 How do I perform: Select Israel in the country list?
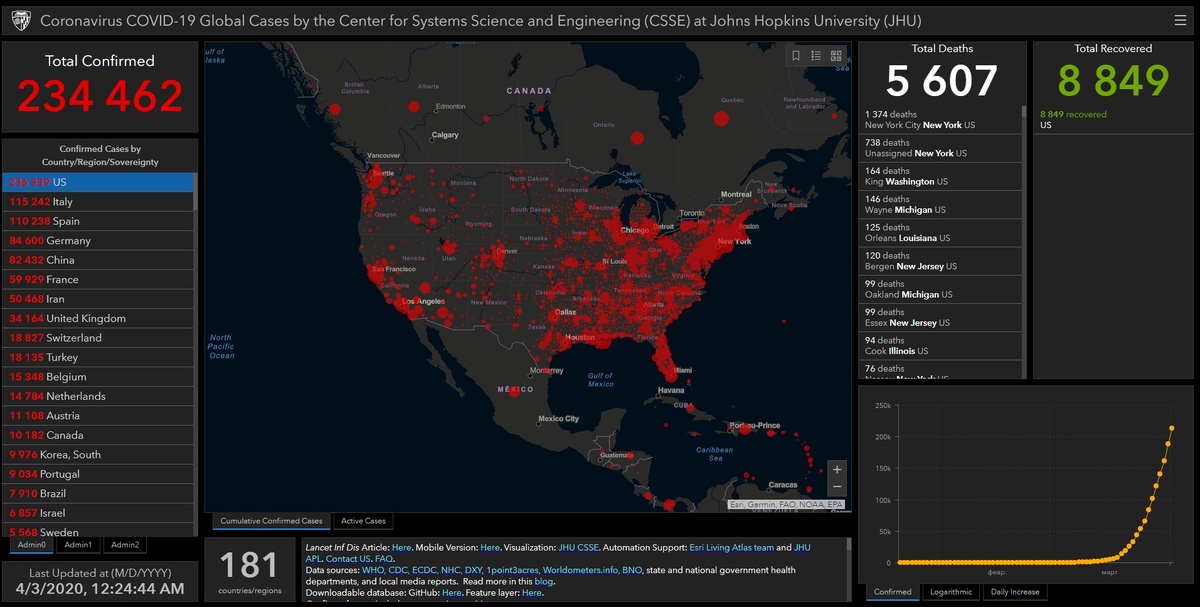pyautogui.click(x=98, y=514)
